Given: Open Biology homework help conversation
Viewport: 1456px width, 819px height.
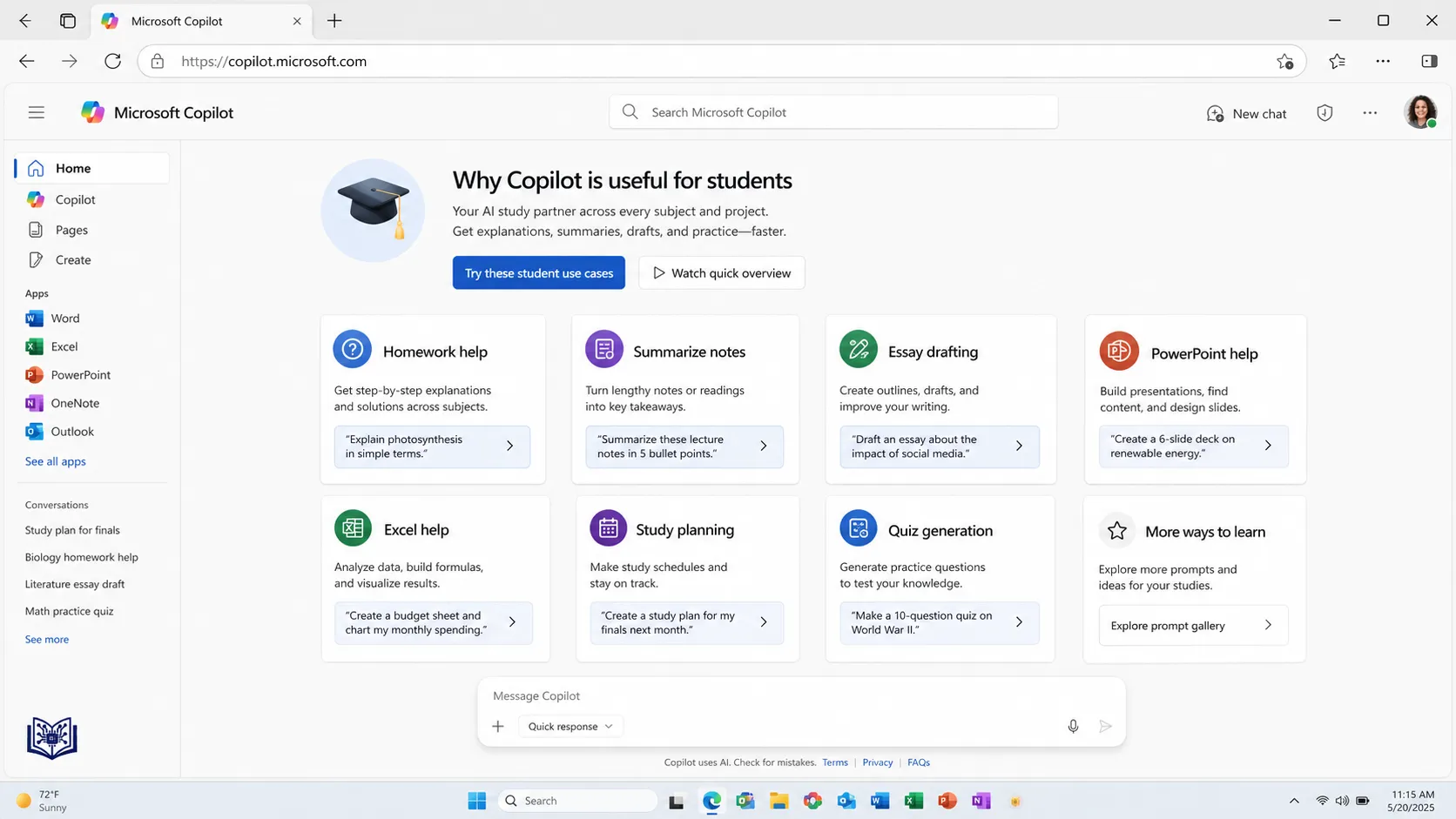Looking at the screenshot, I should point(82,557).
